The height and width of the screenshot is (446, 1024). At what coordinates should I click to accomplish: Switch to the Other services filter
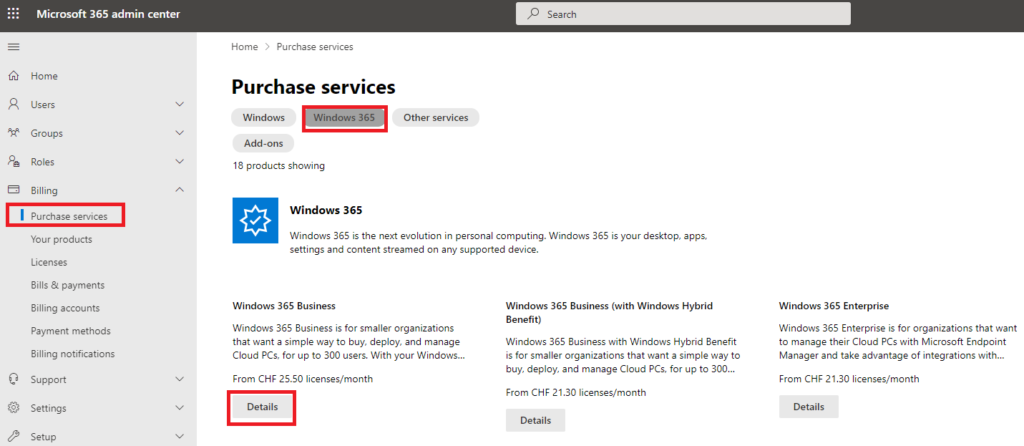[436, 118]
